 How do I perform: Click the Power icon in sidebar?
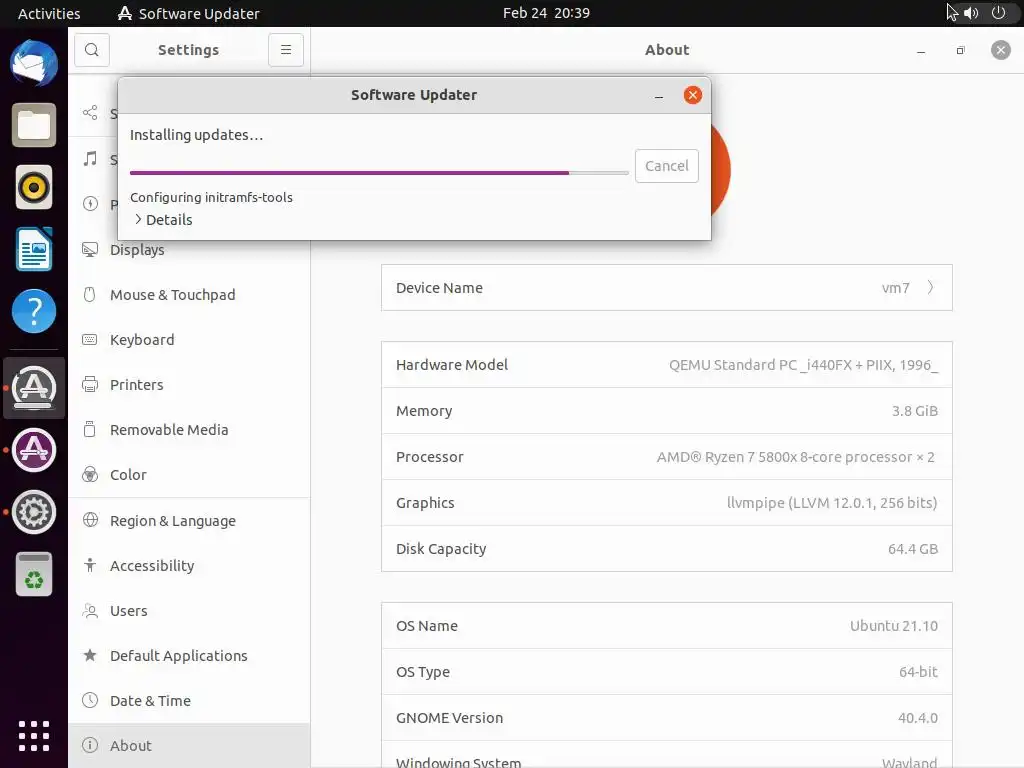[x=90, y=204]
